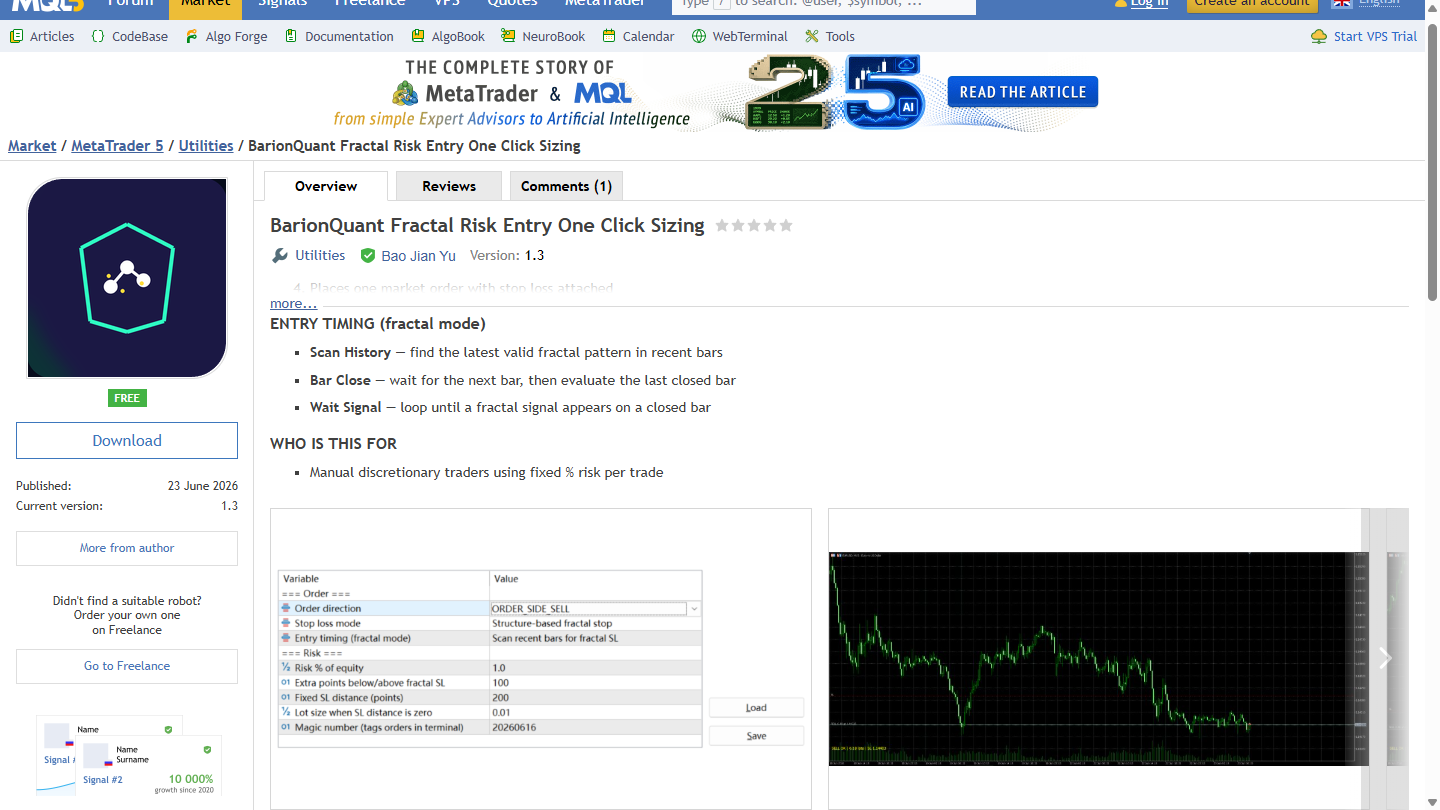The width and height of the screenshot is (1440, 810).
Task: Click the '10 000%' growth figure in the signal widget
Action: [191, 779]
